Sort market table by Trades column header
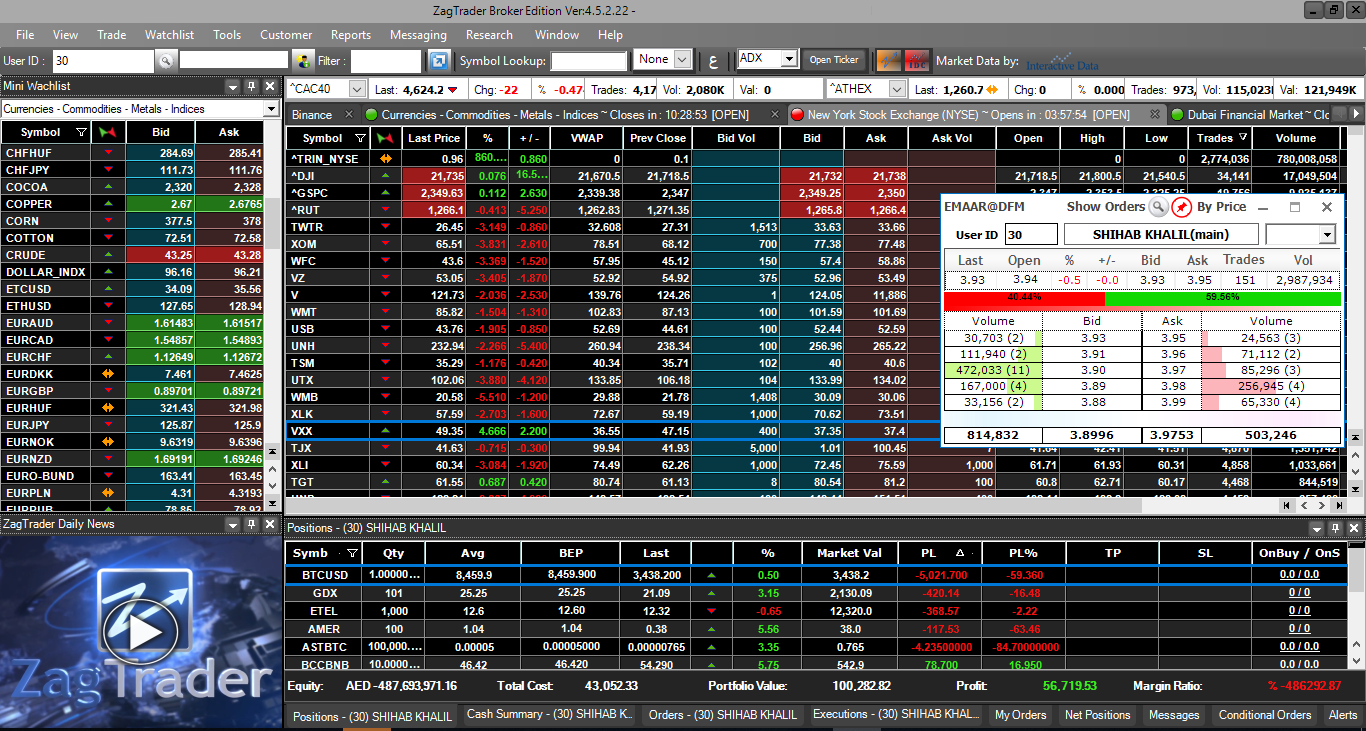Screen dimensions: 1366x731 1221,138
